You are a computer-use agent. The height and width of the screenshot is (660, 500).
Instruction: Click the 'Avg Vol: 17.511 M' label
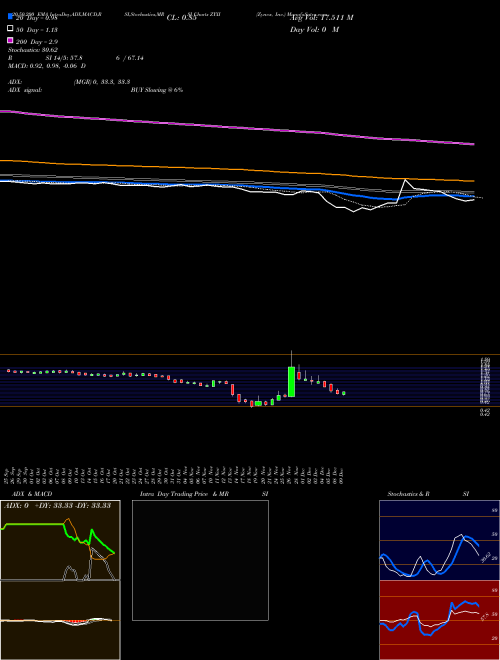[x=321, y=18]
